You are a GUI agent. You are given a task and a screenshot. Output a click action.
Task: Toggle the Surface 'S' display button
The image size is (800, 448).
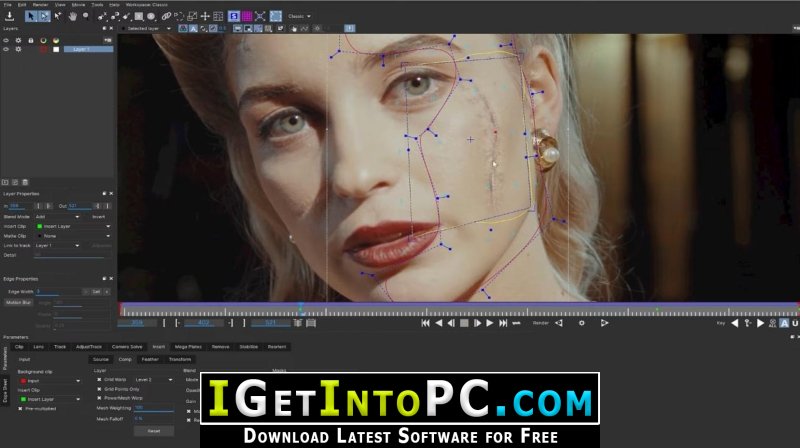click(234, 16)
